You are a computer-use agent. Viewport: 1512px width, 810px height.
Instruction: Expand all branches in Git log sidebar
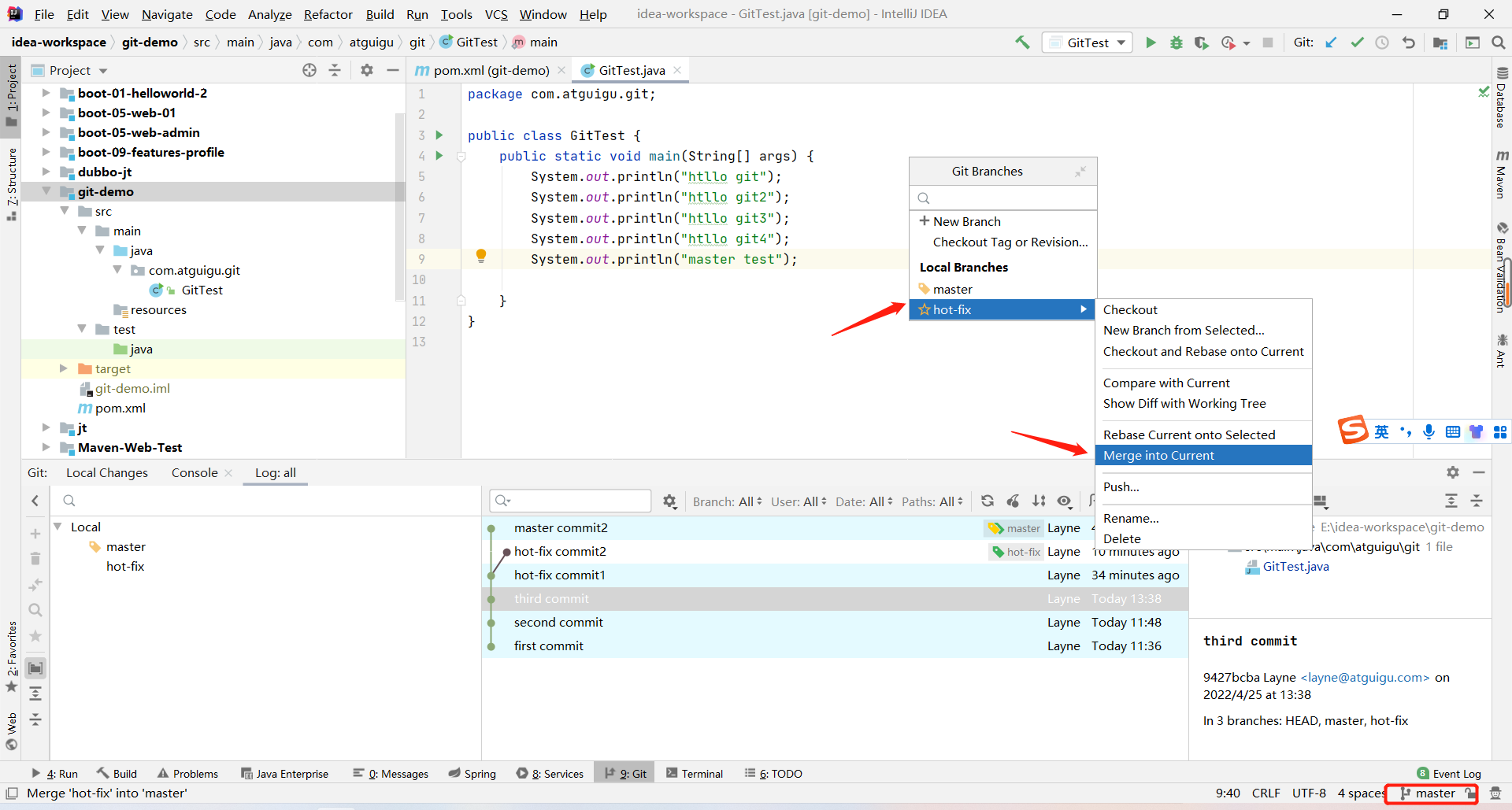35,693
